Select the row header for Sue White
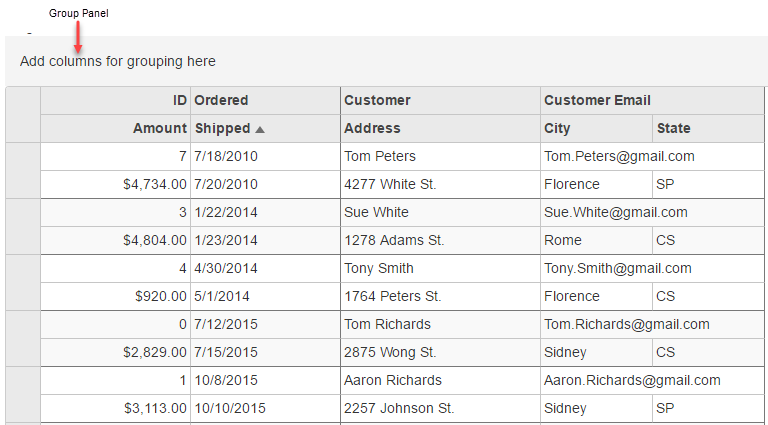The image size is (768, 425). (23, 226)
